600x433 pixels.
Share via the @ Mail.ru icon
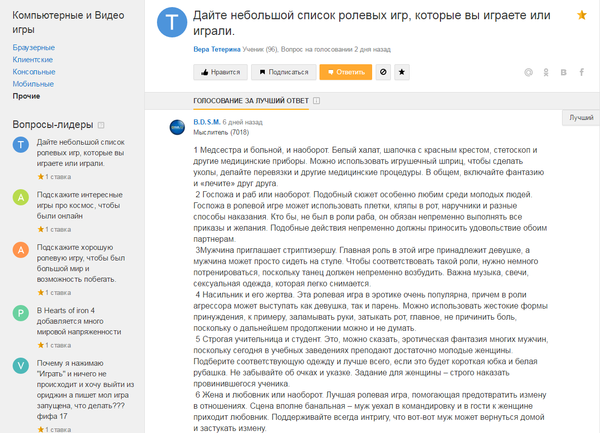(x=528, y=72)
